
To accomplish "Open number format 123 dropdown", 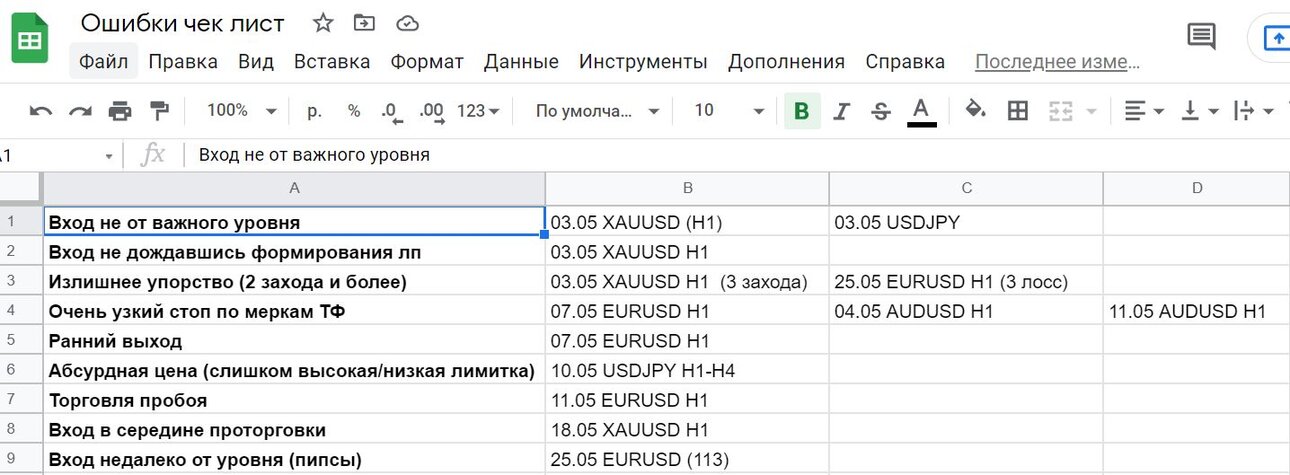I will coord(478,110).
